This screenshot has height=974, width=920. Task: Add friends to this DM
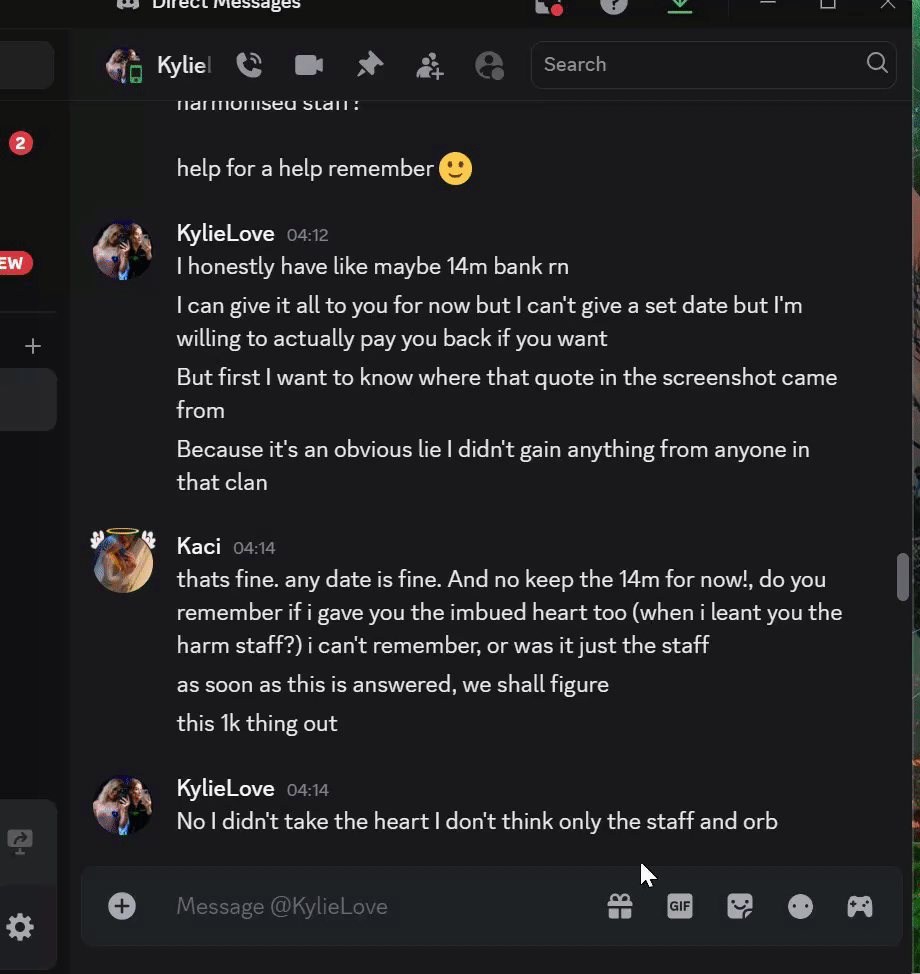point(430,66)
